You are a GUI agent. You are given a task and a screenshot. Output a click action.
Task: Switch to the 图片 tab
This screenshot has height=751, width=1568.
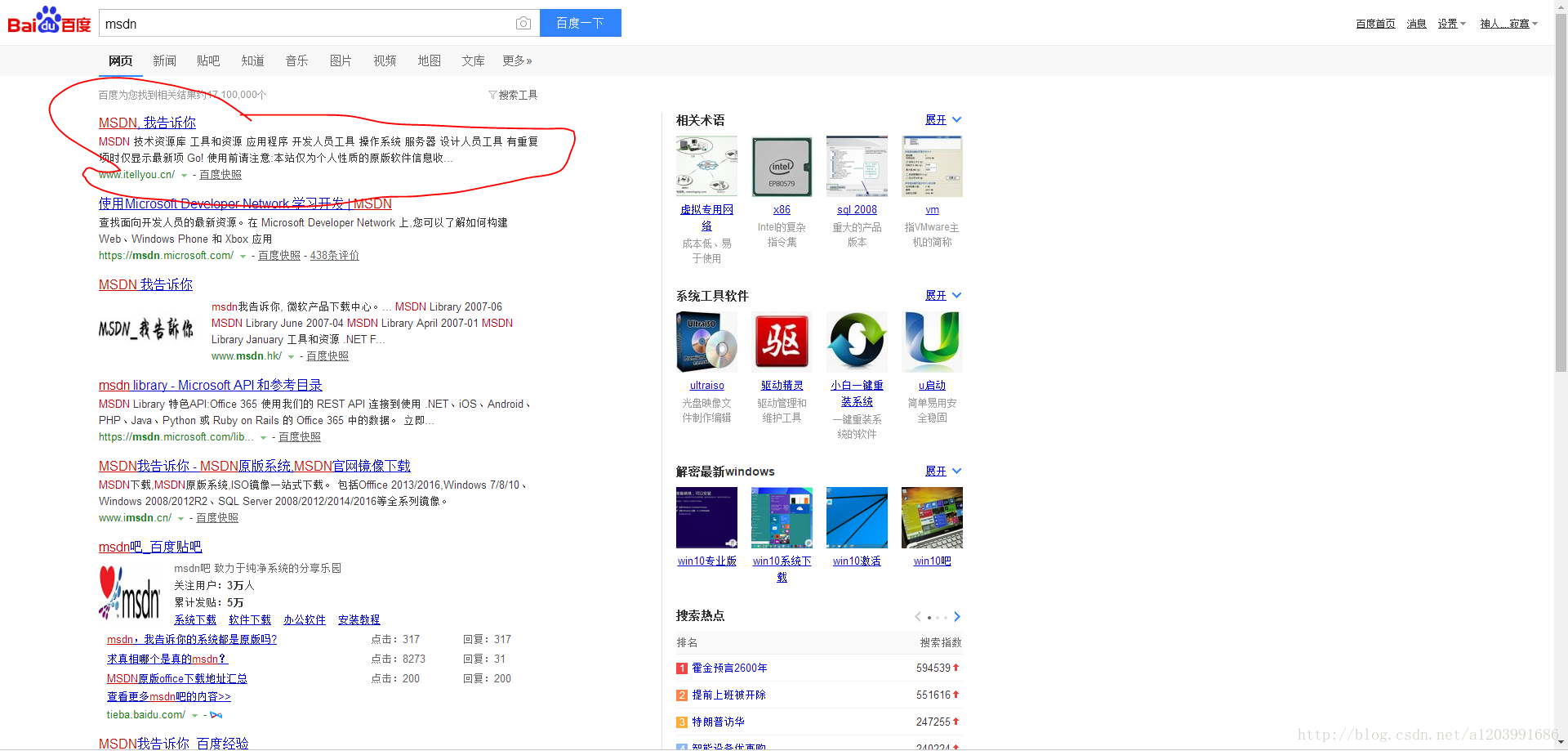(x=341, y=60)
